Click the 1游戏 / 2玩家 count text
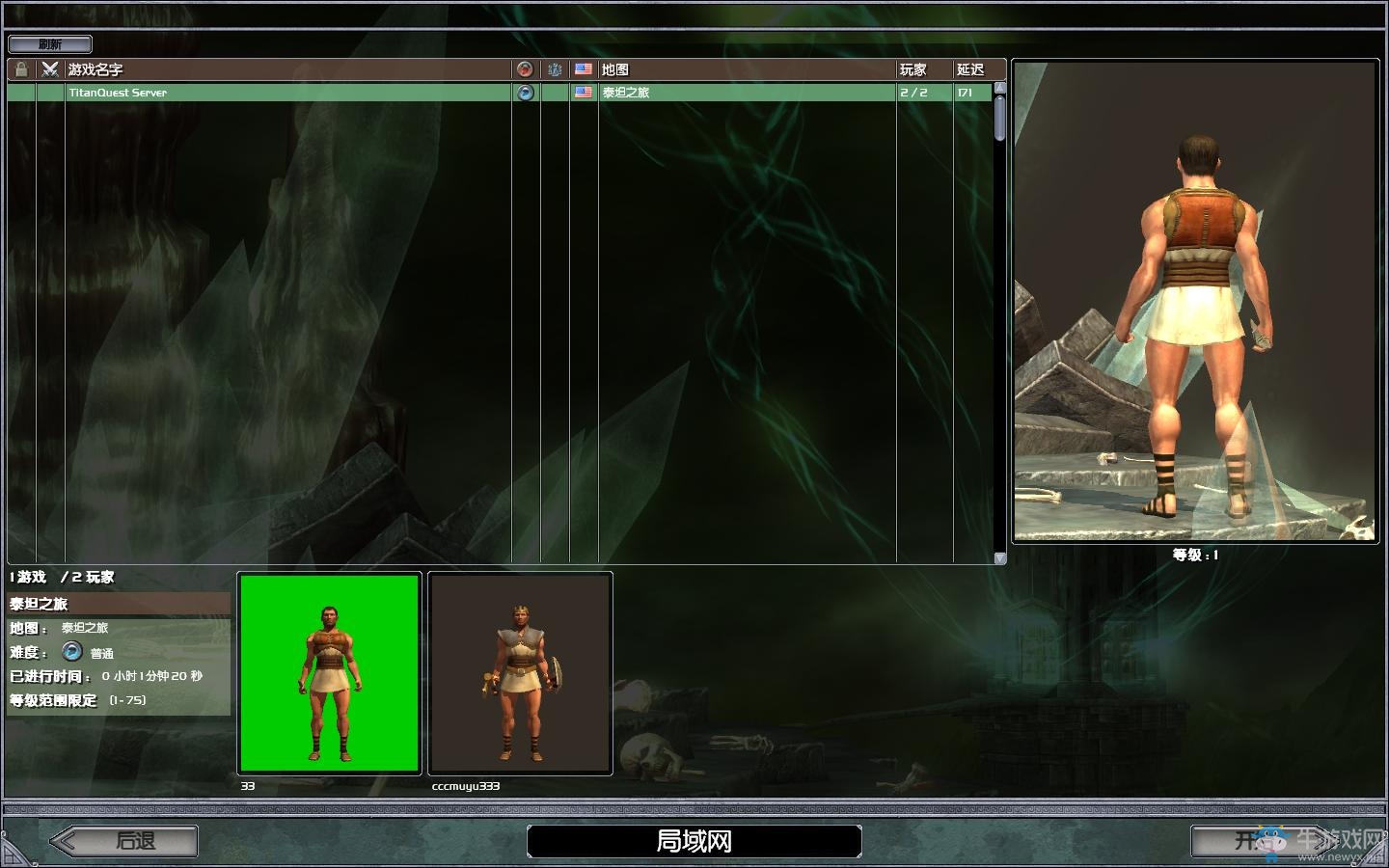Viewport: 1389px width, 868px height. (62, 577)
